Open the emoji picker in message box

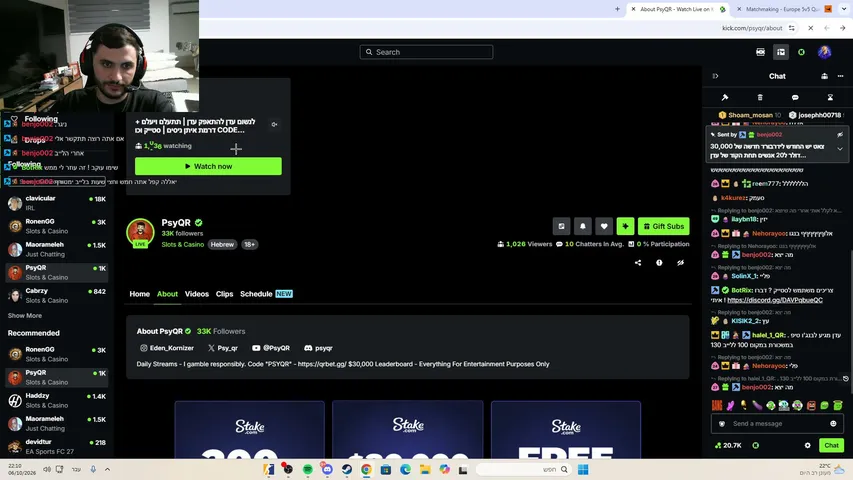tap(833, 423)
